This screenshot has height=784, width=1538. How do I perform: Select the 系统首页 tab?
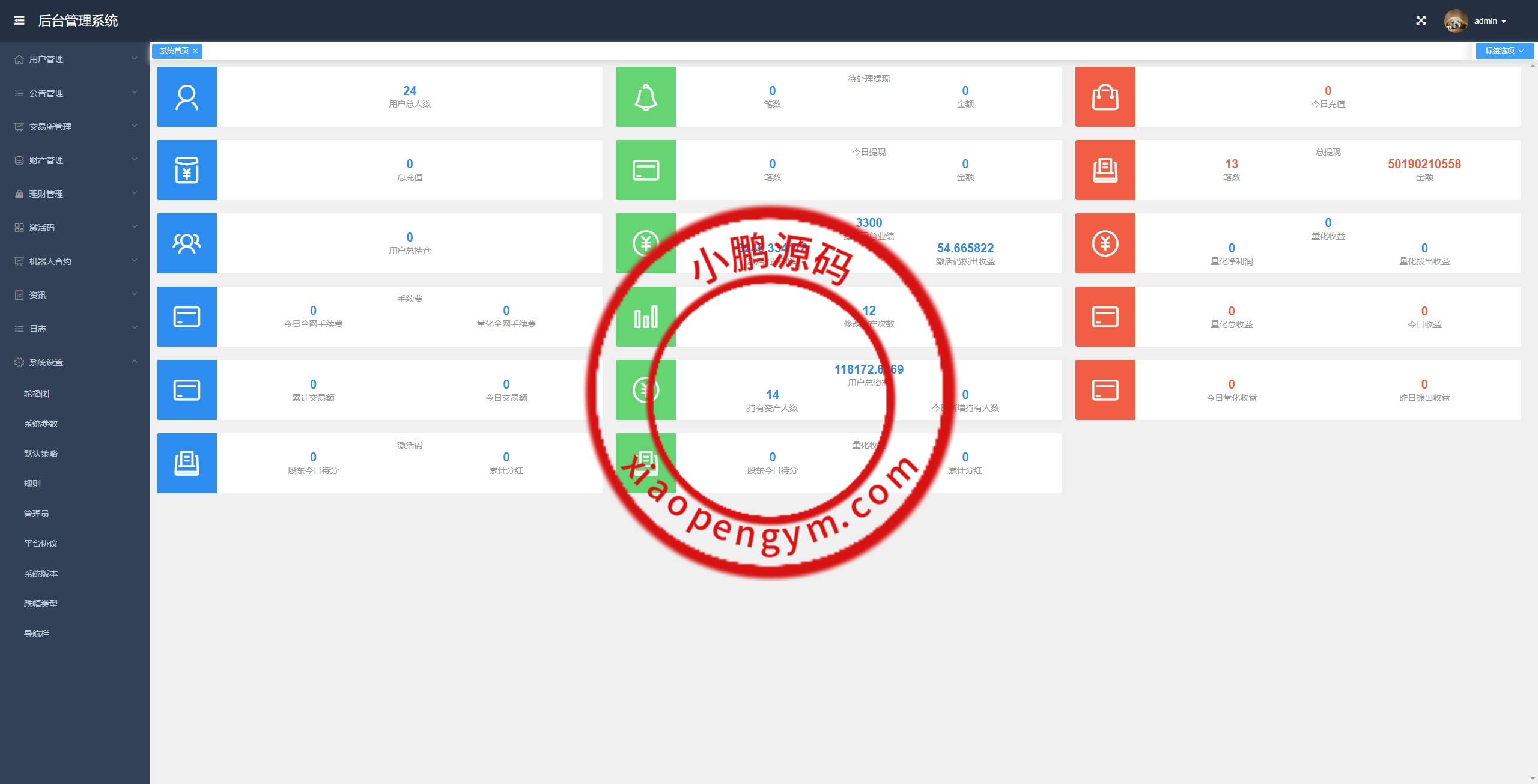click(174, 51)
